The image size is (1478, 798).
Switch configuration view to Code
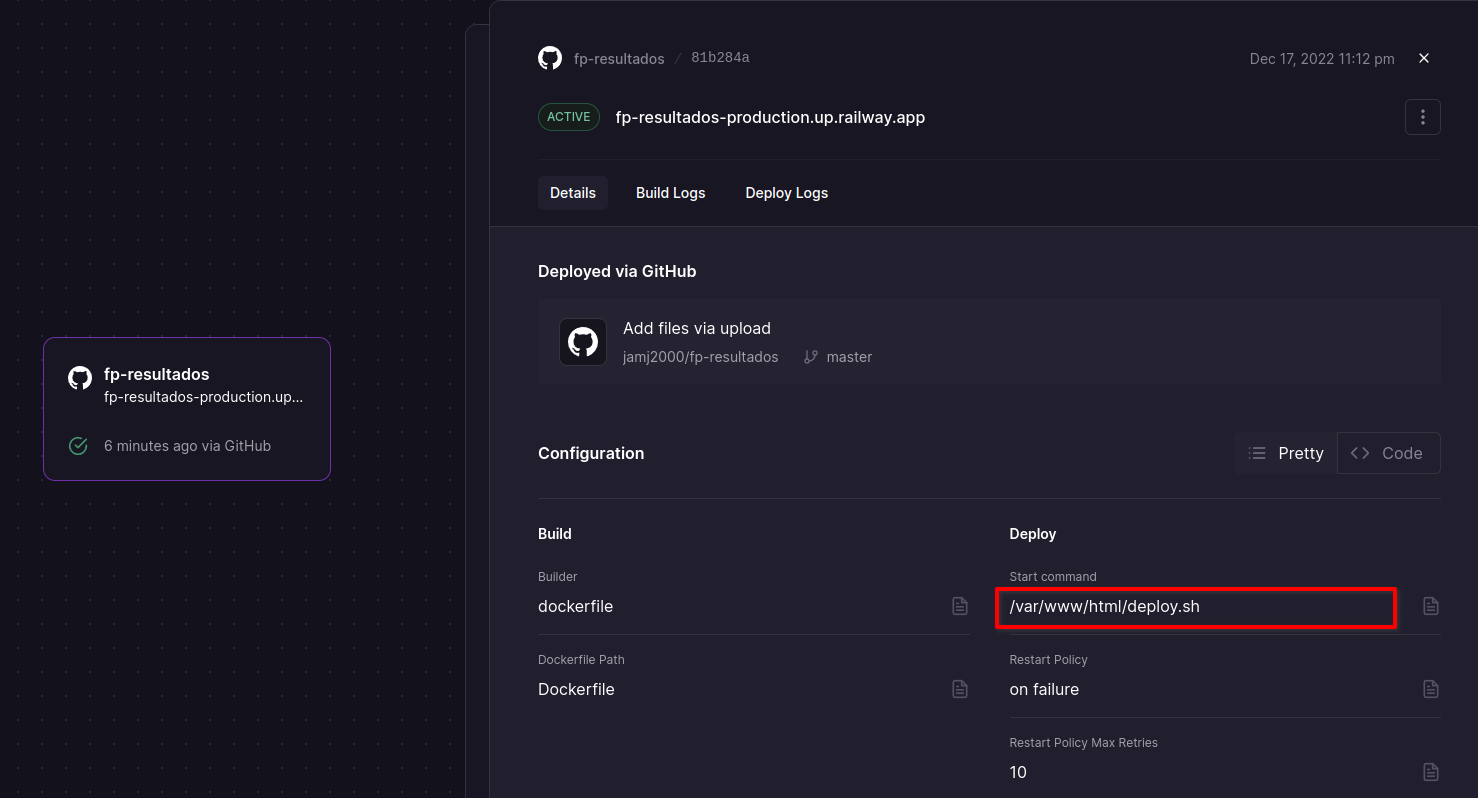coord(1388,453)
